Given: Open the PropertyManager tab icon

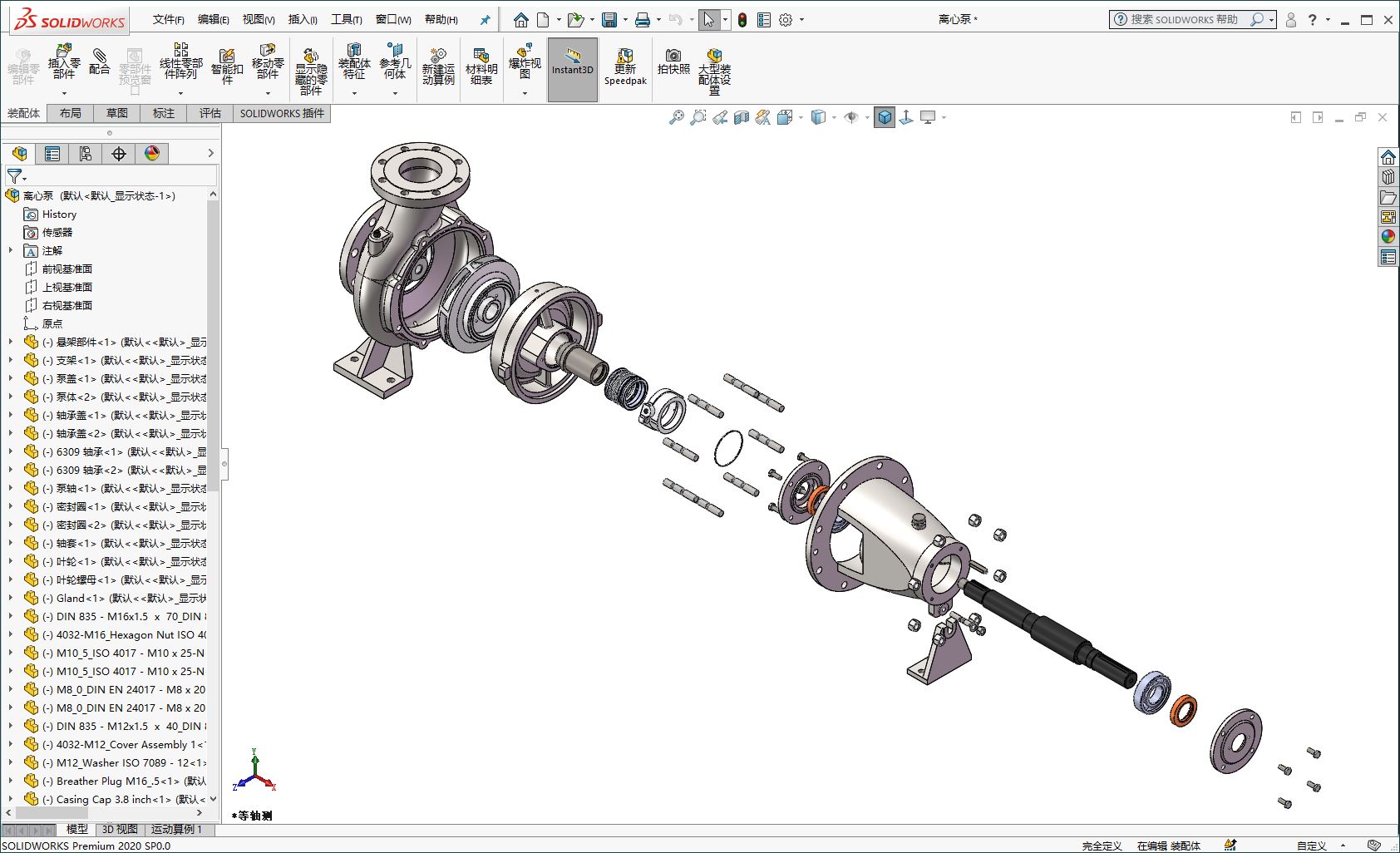Looking at the screenshot, I should (x=52, y=153).
